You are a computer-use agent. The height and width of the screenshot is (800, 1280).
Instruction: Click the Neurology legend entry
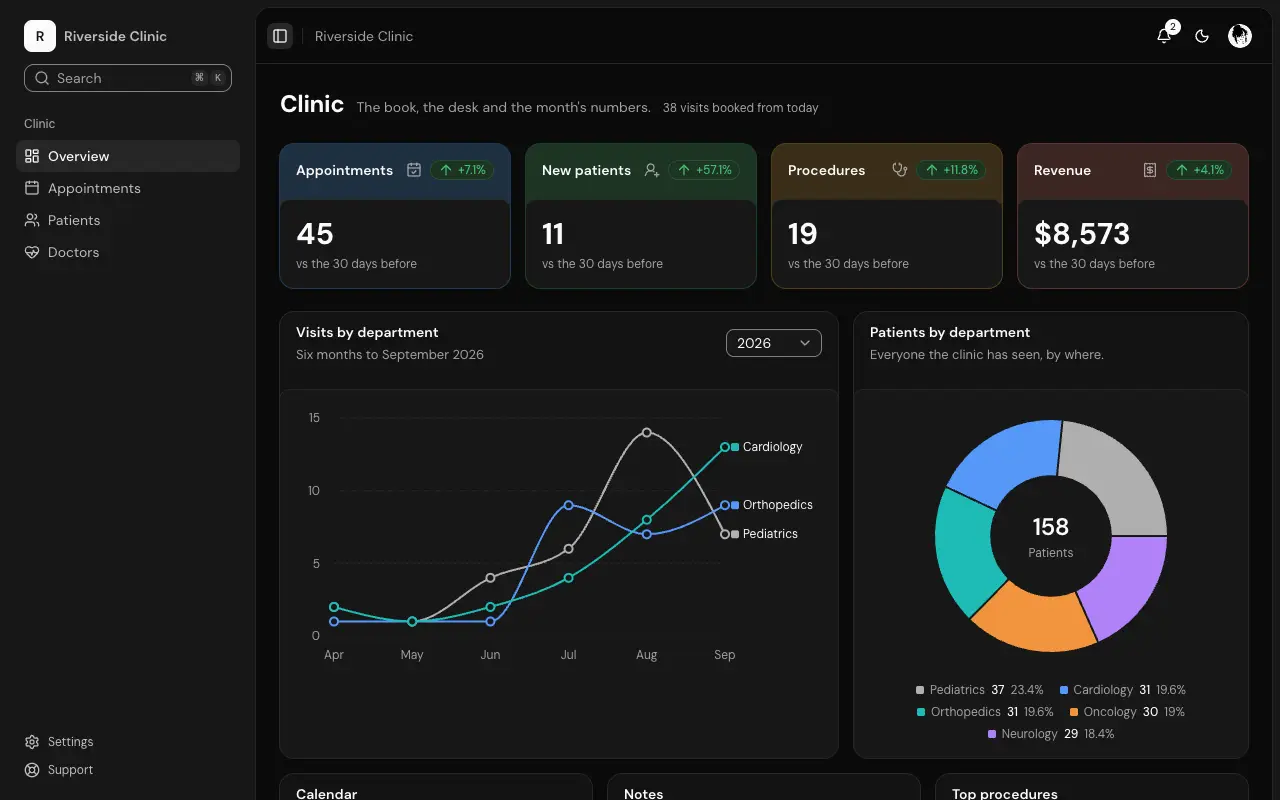point(1051,734)
